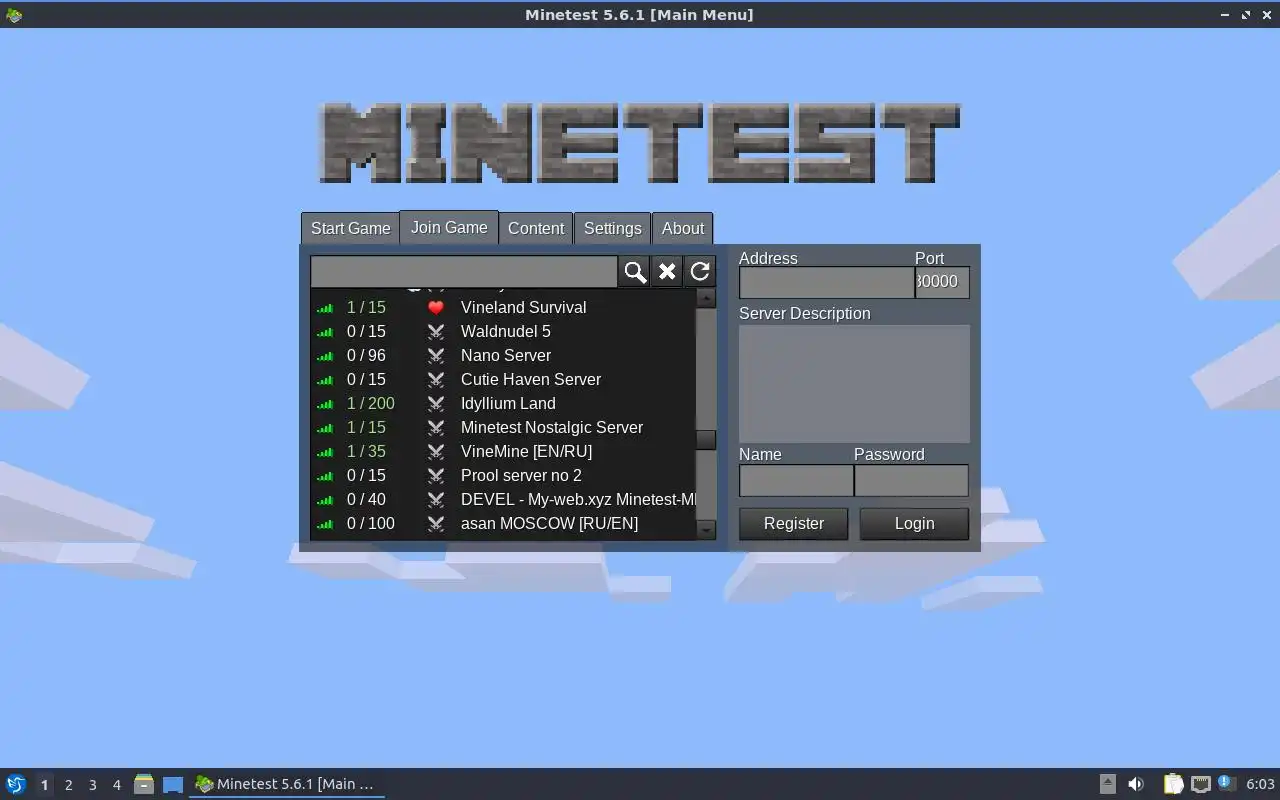1280x800 pixels.
Task: Open the volume control in system tray
Action: pyautogui.click(x=1136, y=784)
